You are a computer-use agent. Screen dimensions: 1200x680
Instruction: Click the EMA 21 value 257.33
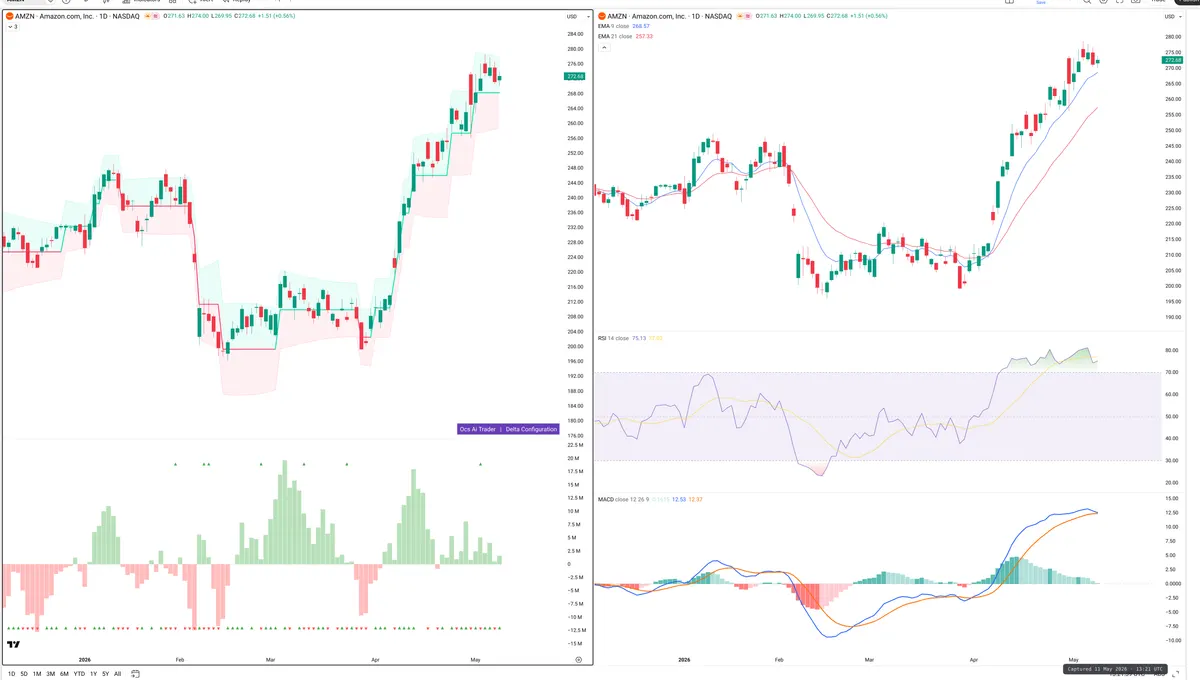[x=644, y=36]
